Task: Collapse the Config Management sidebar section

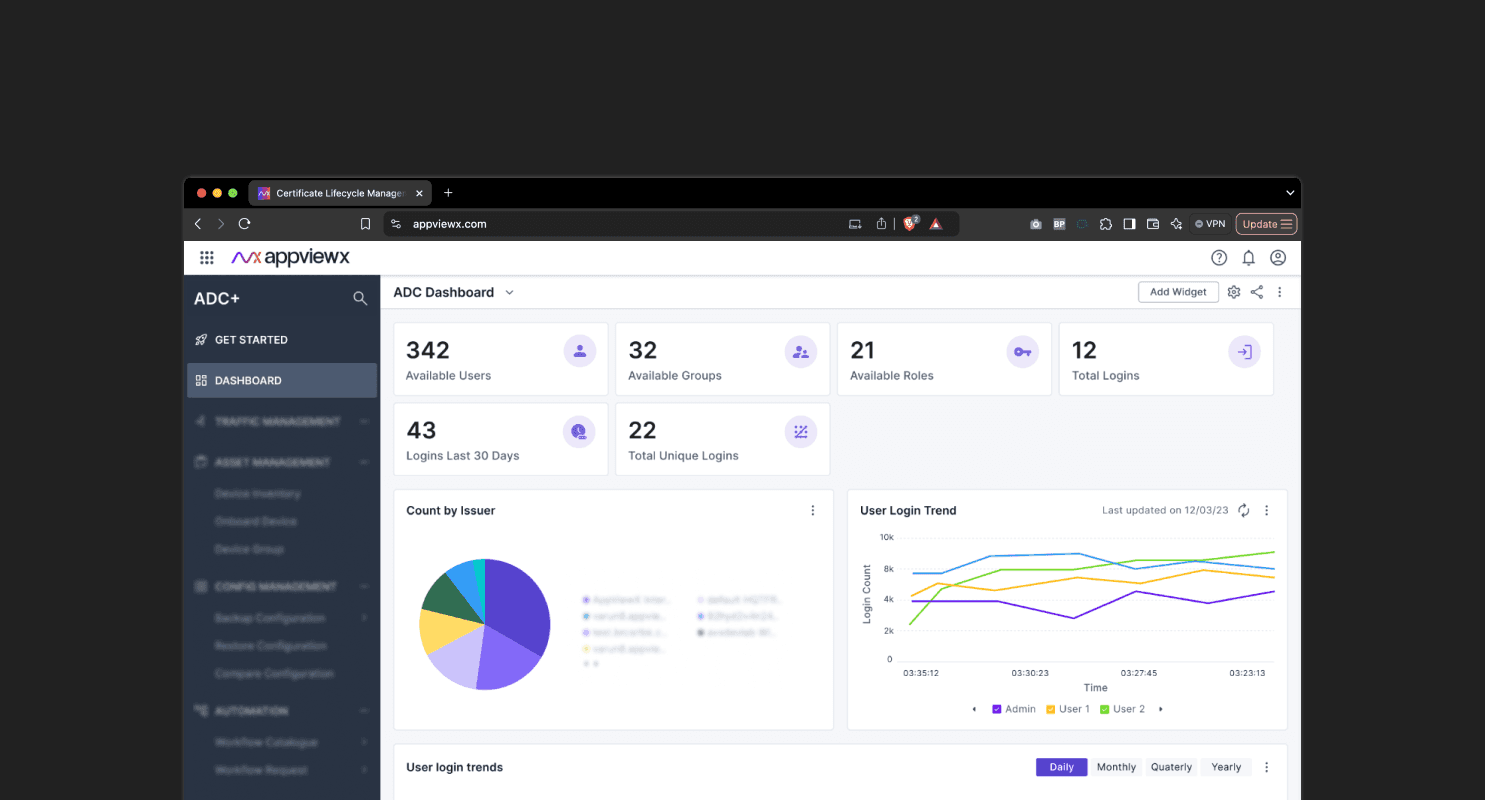Action: (x=364, y=586)
